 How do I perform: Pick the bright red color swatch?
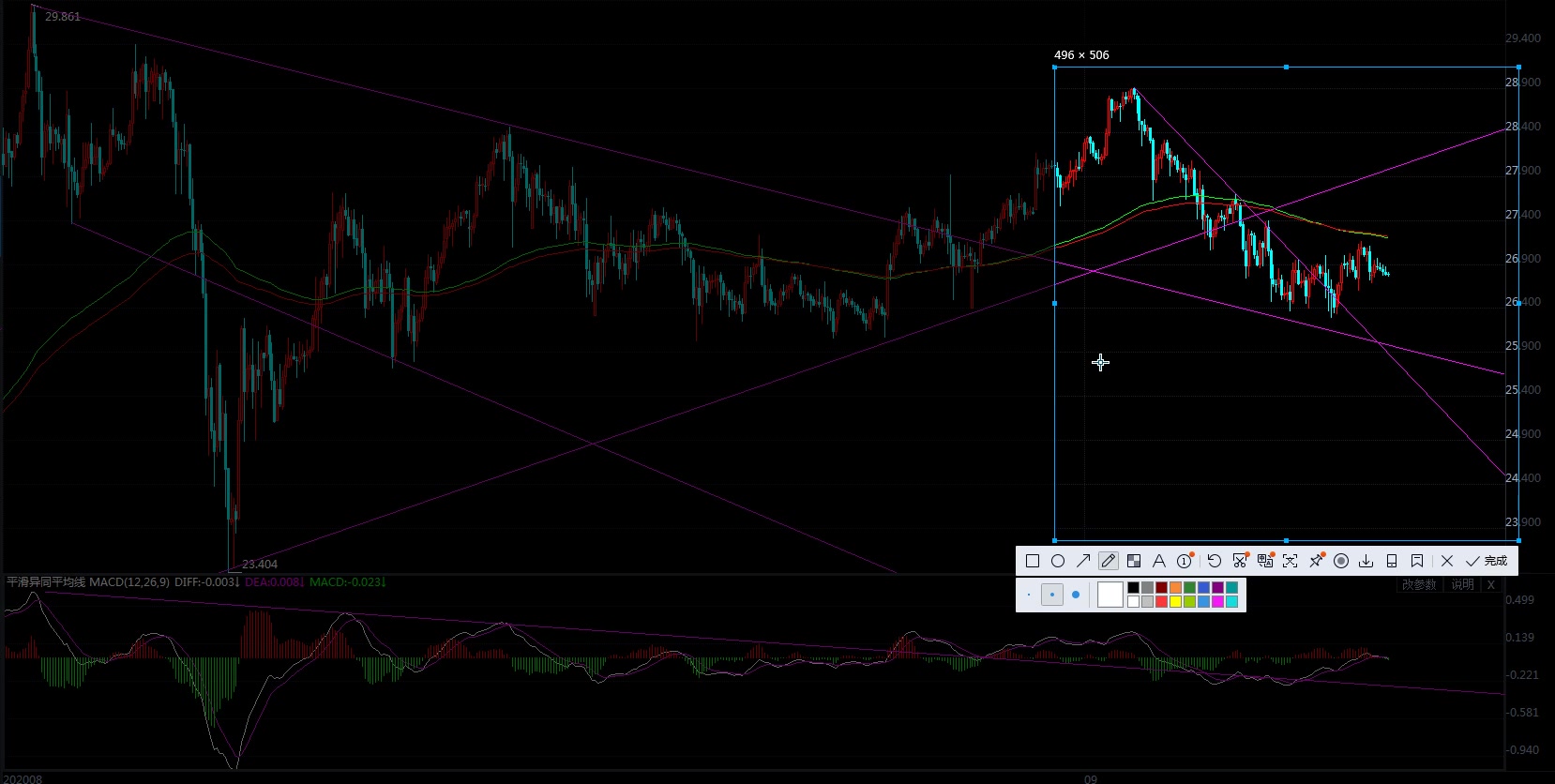1161,601
